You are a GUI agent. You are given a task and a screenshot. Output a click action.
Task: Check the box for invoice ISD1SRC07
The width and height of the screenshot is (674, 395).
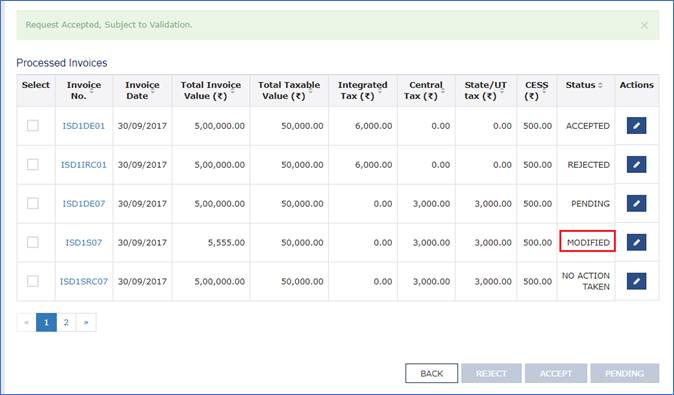[x=33, y=281]
